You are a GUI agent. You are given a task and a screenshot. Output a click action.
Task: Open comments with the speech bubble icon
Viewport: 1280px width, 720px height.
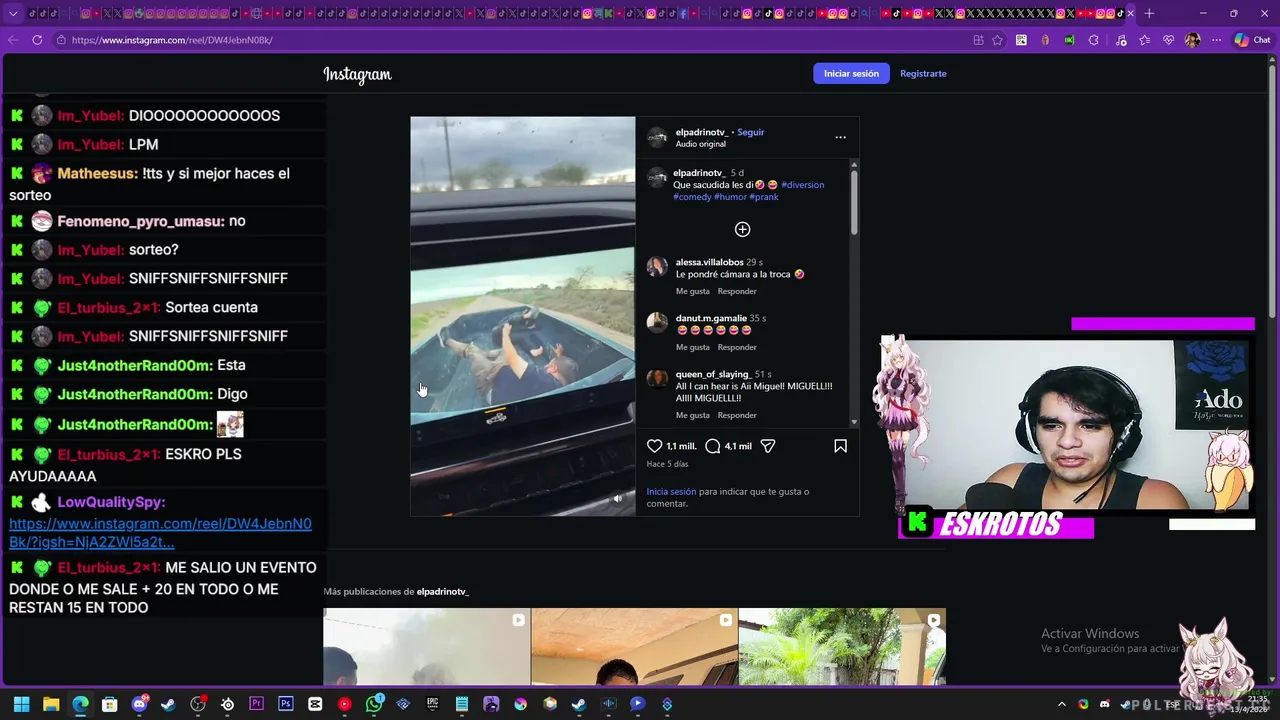(713, 446)
